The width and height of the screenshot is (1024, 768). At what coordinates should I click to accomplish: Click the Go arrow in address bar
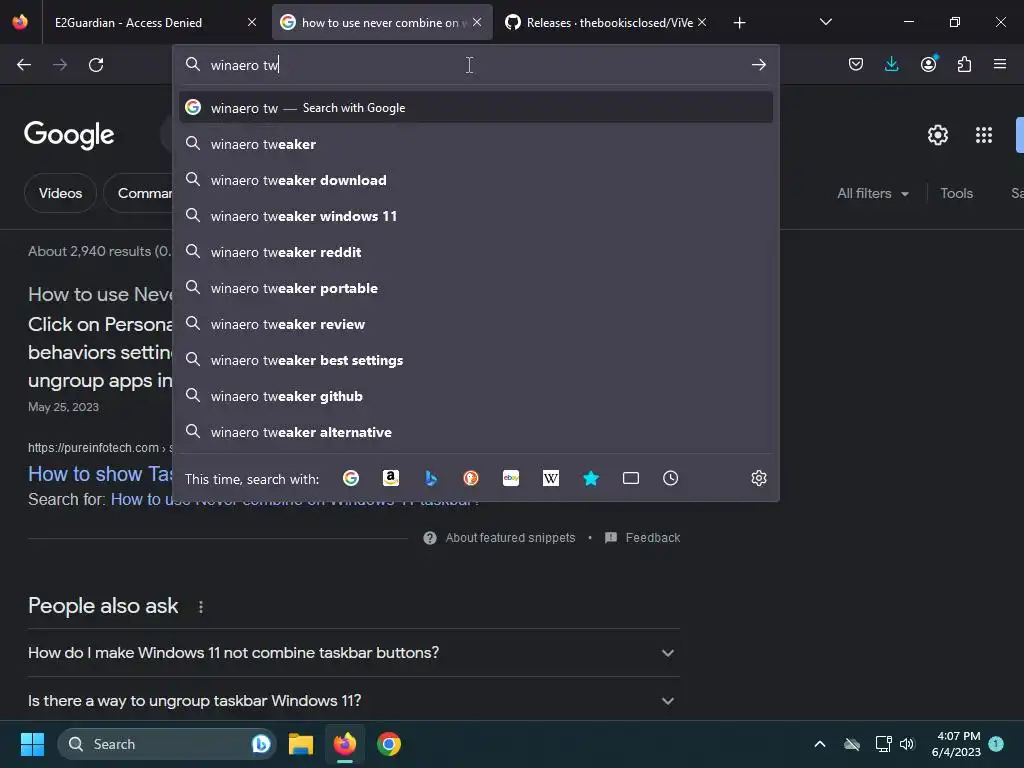(x=758, y=65)
